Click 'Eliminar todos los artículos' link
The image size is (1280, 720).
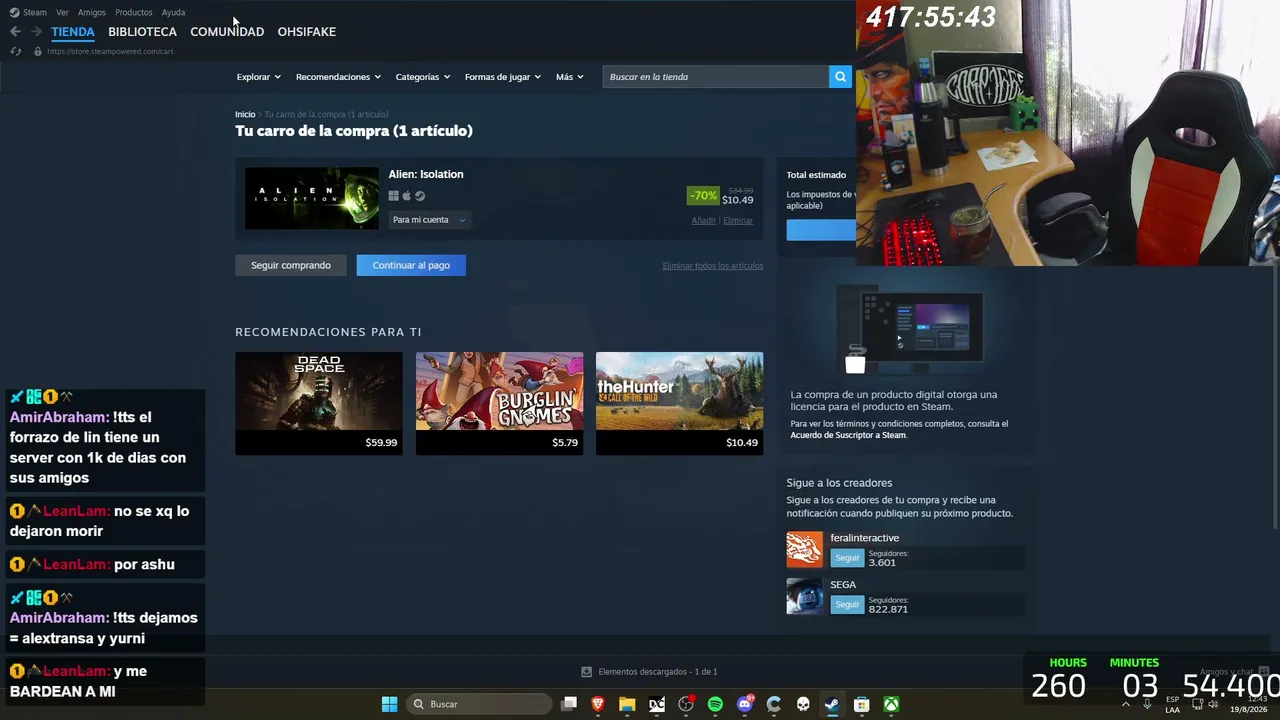(x=713, y=266)
